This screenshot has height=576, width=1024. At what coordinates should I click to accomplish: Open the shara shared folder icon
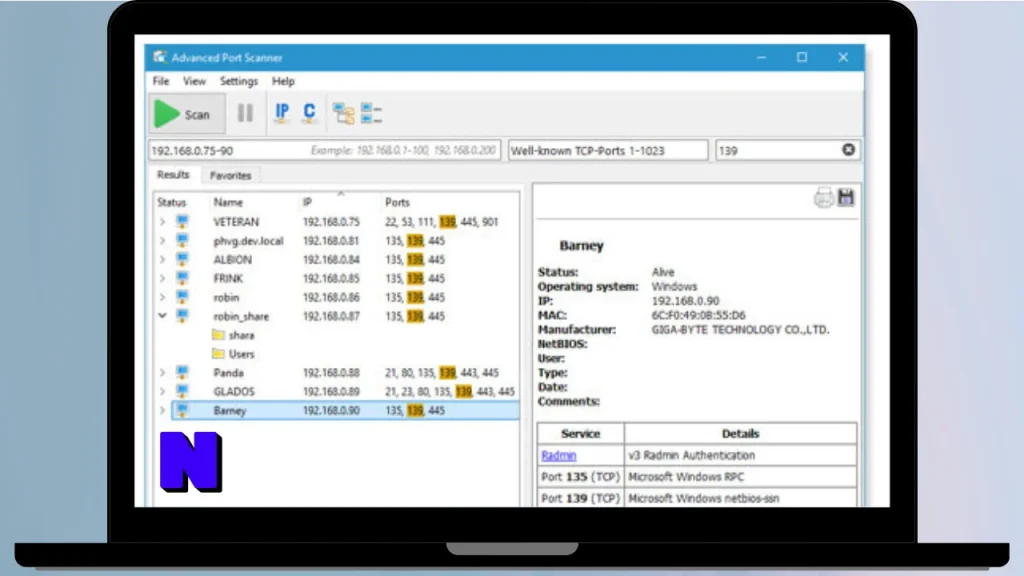click(219, 335)
